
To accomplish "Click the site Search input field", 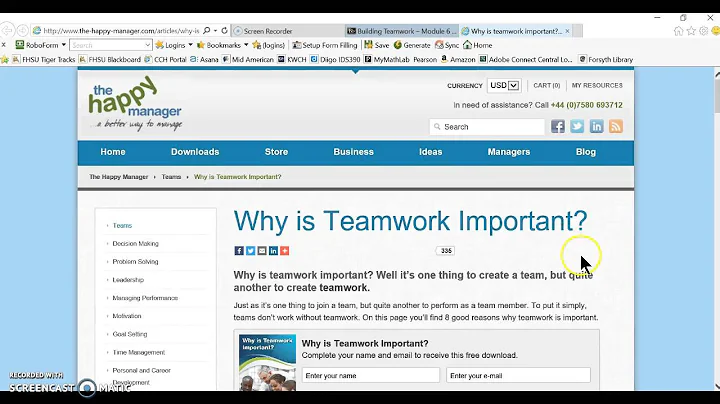I will tap(487, 127).
